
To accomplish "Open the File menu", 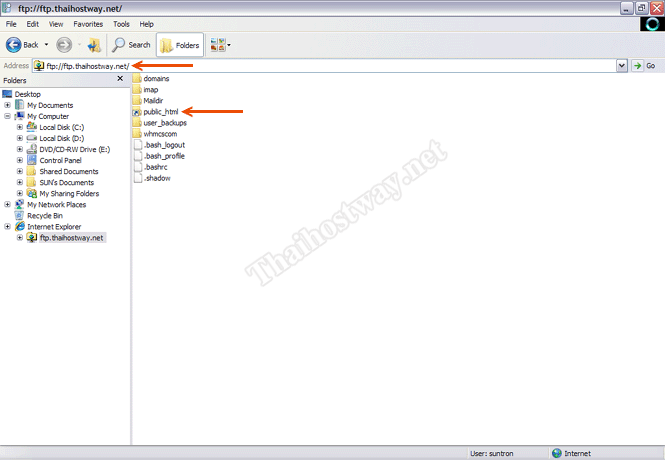I will [x=11, y=24].
